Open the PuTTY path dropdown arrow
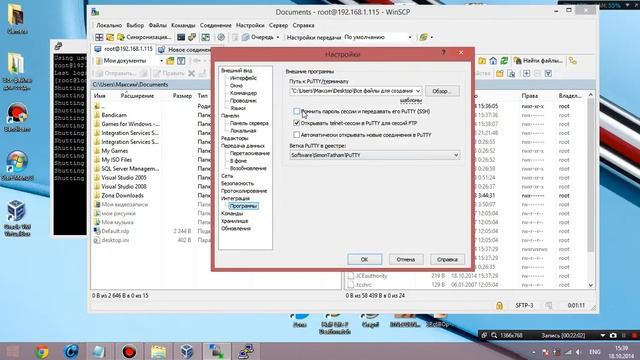The image size is (640, 360). 418,91
